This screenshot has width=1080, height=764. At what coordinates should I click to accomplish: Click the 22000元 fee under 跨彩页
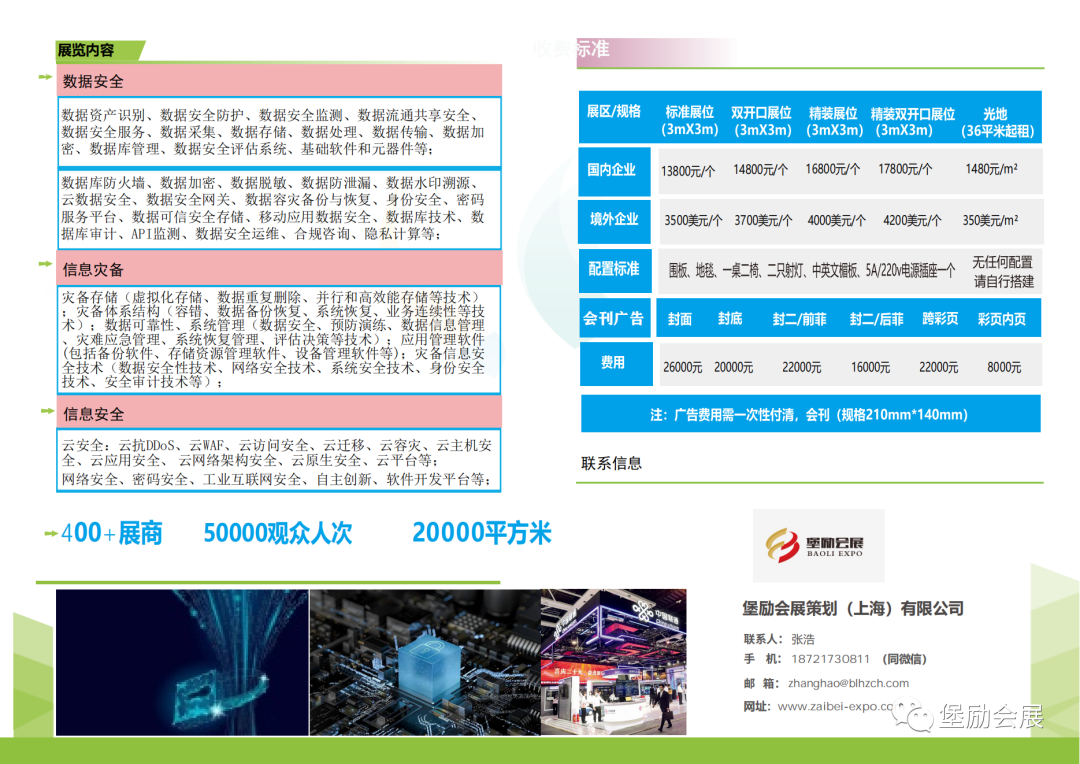coord(939,367)
